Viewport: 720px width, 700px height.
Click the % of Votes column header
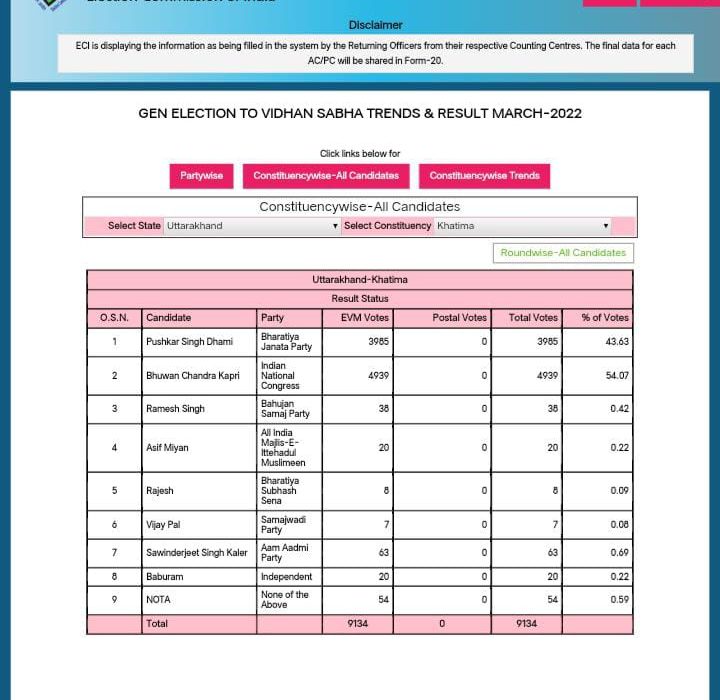(605, 318)
